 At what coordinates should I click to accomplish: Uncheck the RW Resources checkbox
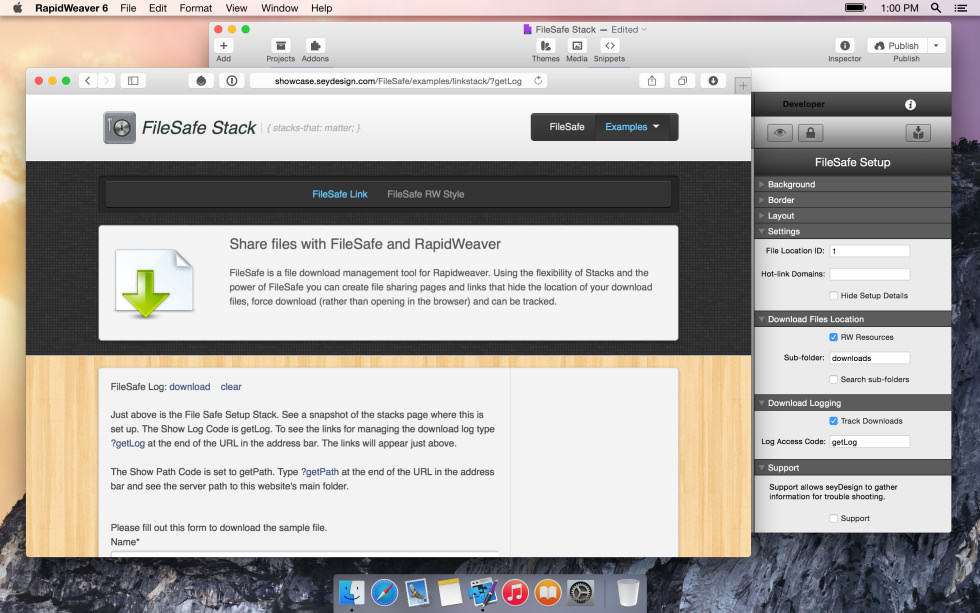click(x=833, y=337)
